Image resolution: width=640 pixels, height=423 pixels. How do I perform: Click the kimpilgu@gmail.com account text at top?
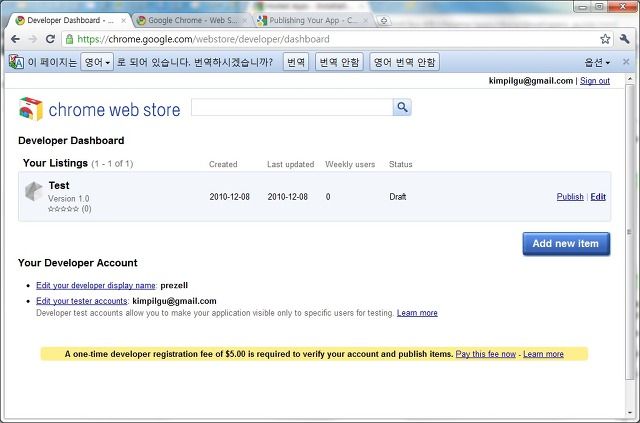(x=531, y=81)
